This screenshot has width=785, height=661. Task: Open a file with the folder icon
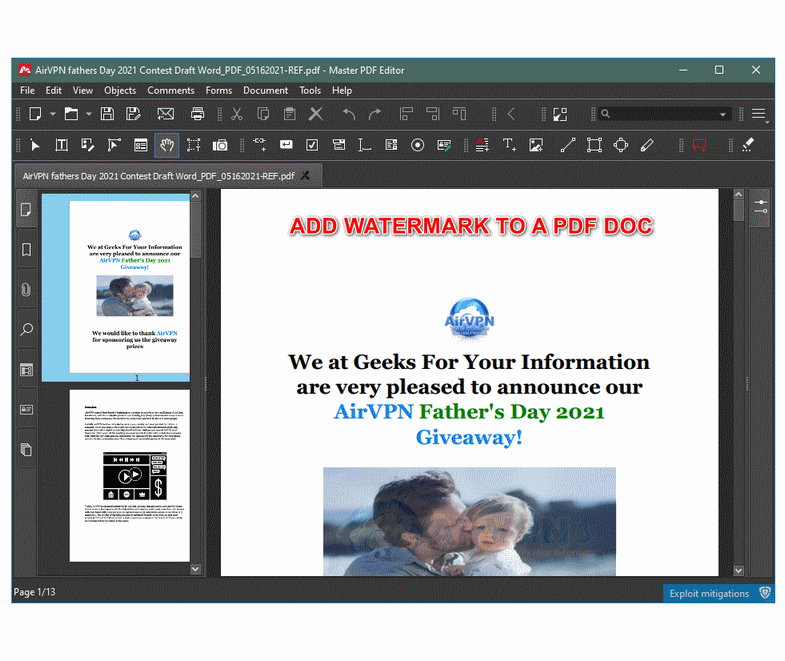(71, 114)
